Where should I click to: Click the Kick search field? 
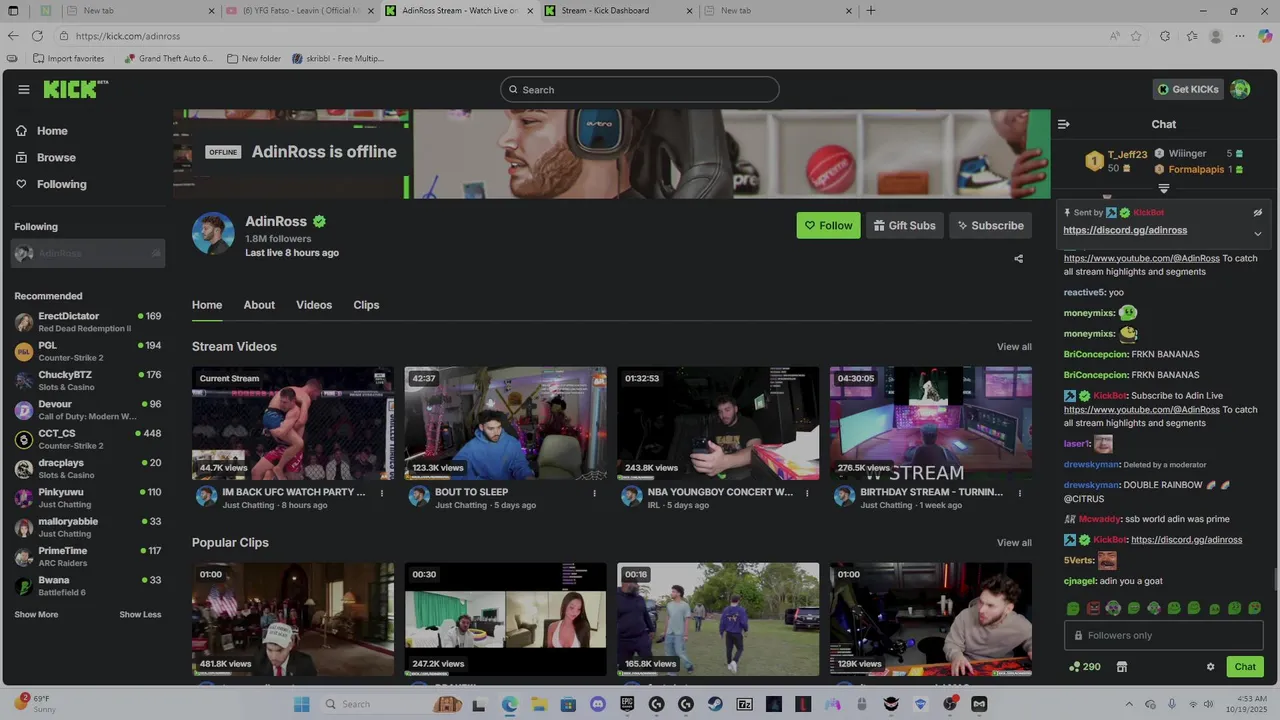(639, 89)
